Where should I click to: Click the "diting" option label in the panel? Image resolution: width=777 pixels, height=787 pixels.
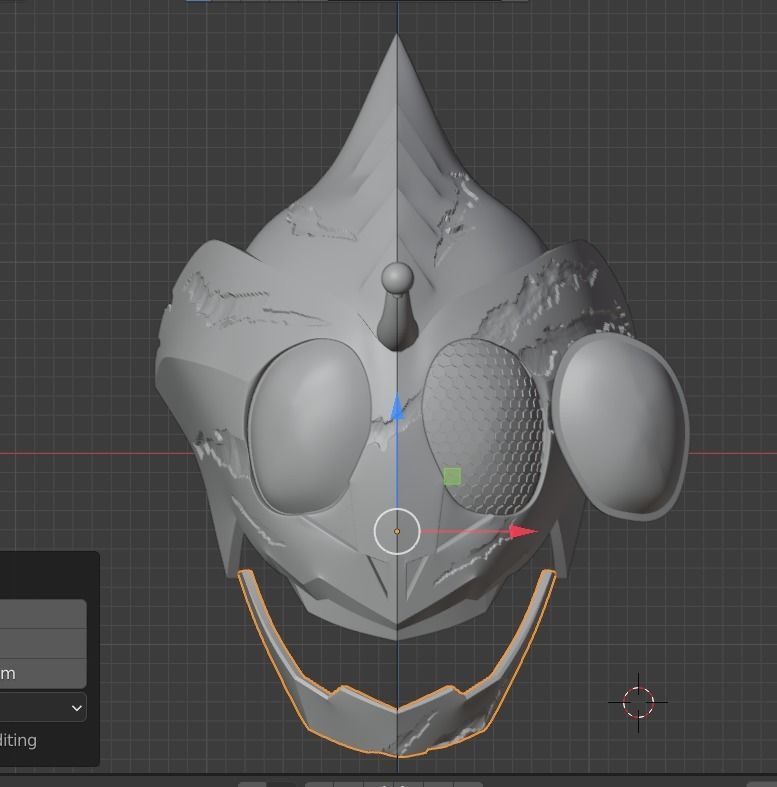(18, 741)
